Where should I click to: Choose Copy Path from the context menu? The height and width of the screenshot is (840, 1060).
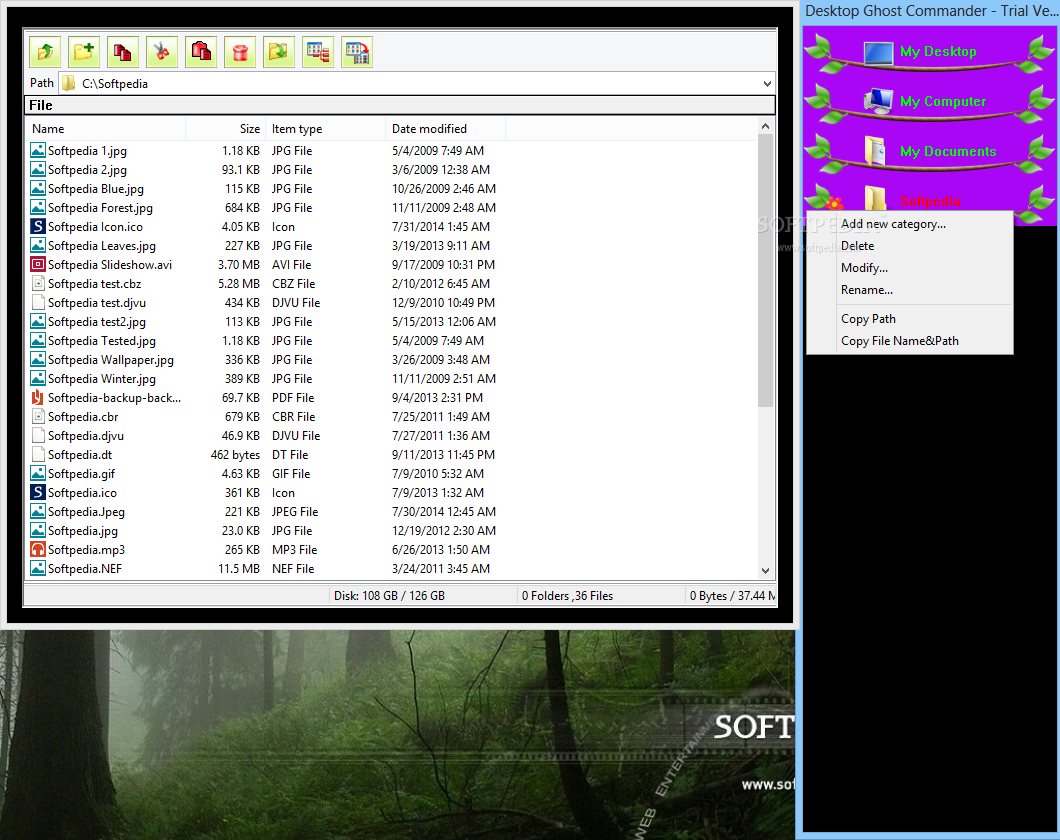pos(868,319)
